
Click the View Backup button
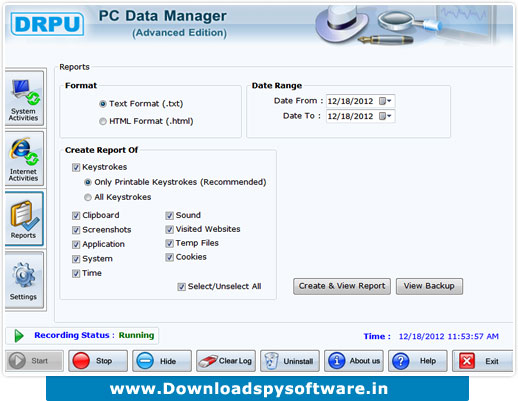pos(429,286)
